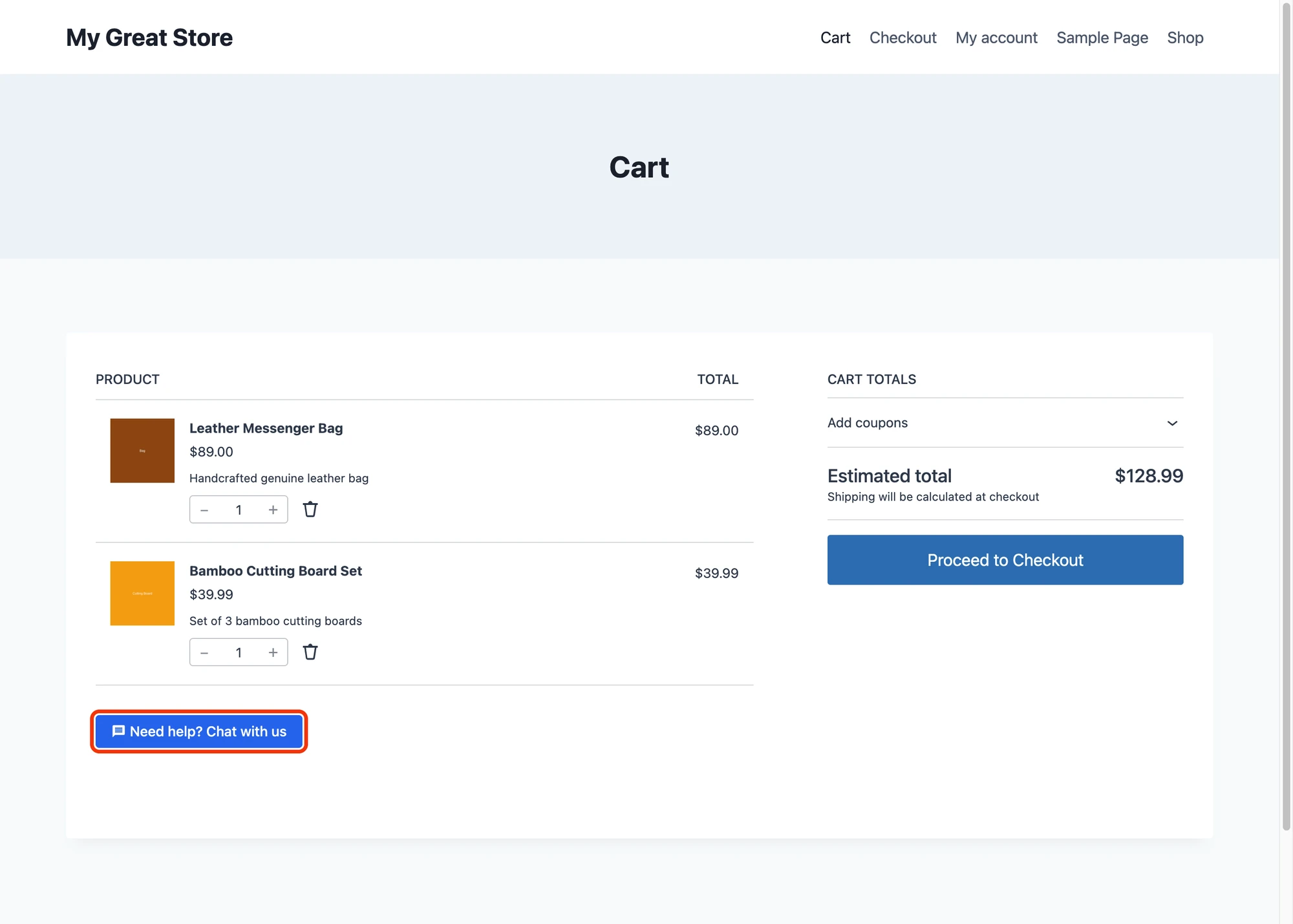Open My account page

996,38
